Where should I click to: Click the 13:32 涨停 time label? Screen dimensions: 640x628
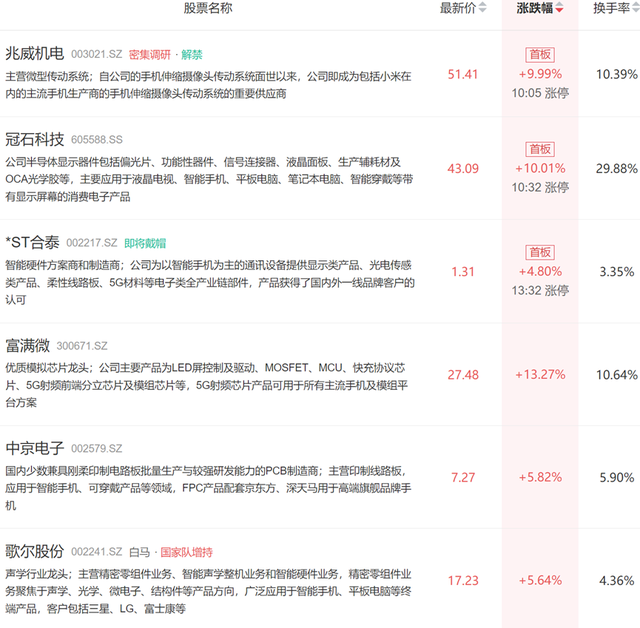(x=540, y=291)
